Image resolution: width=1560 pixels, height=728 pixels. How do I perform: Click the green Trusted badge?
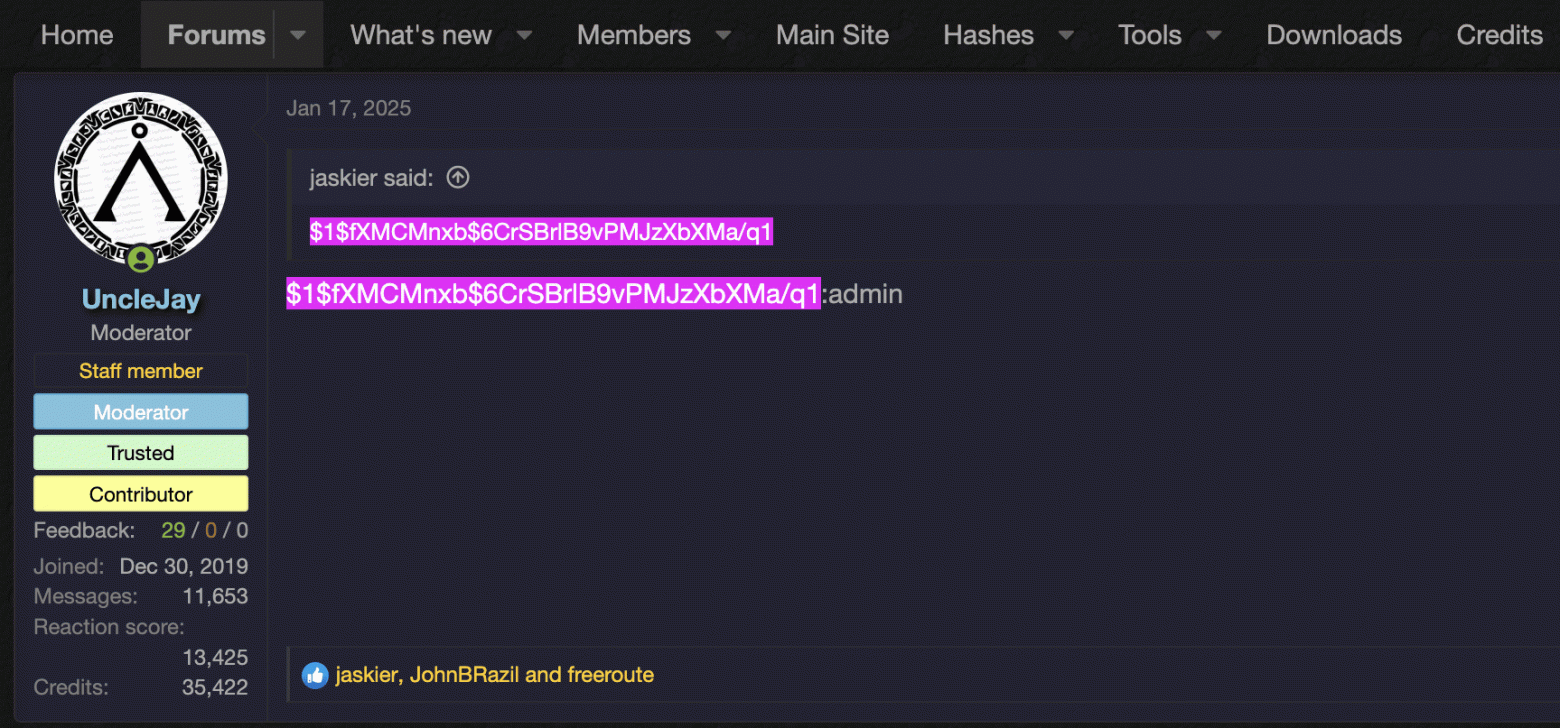(141, 453)
